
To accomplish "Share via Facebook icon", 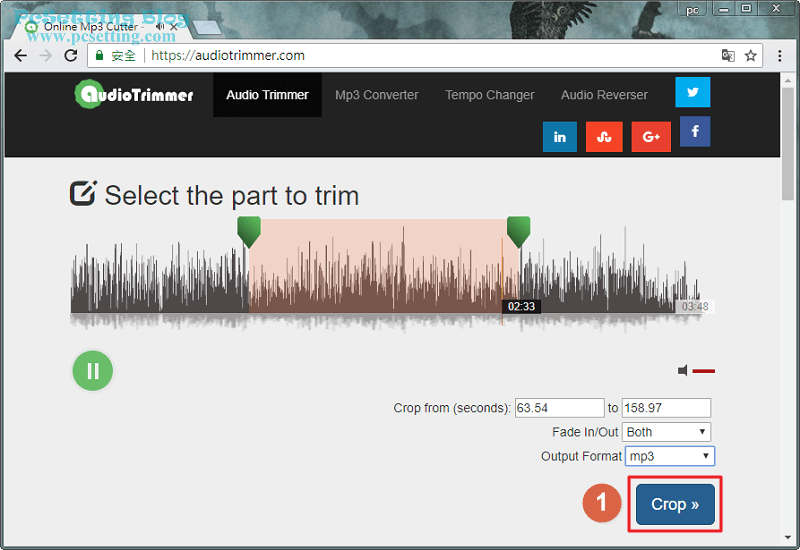I will point(695,132).
